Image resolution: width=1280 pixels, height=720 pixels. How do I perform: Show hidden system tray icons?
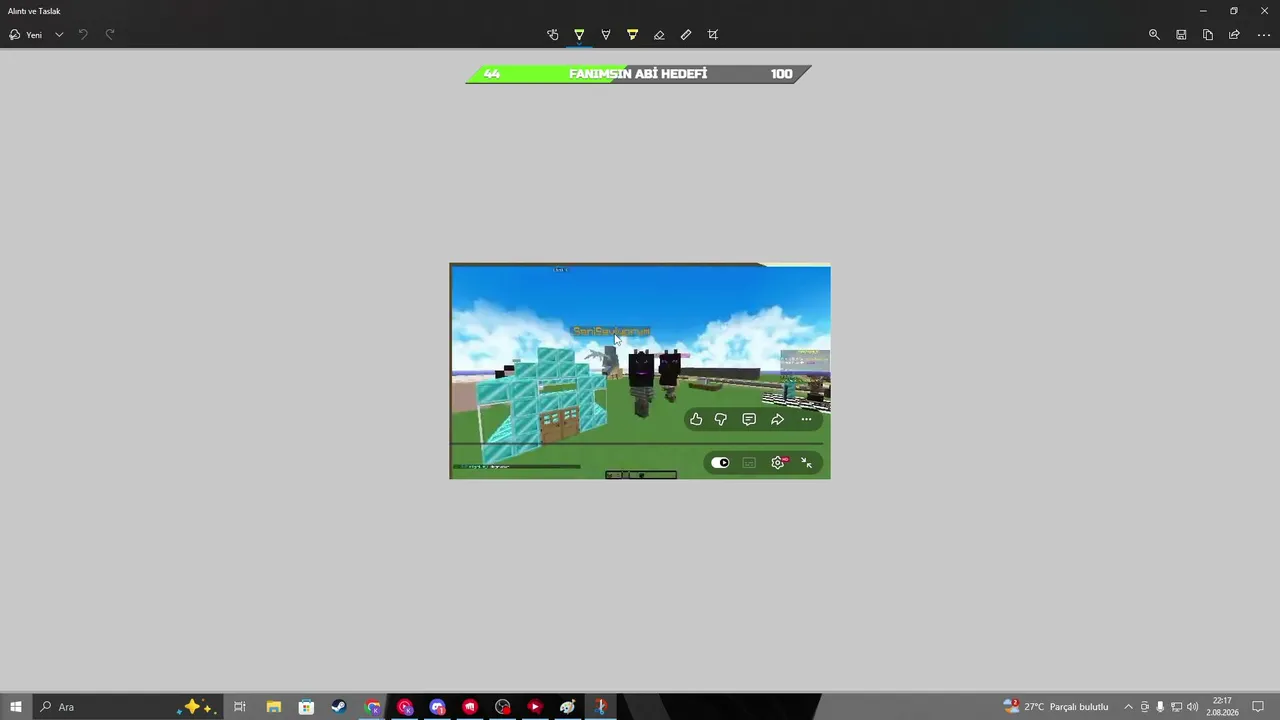coord(1129,707)
